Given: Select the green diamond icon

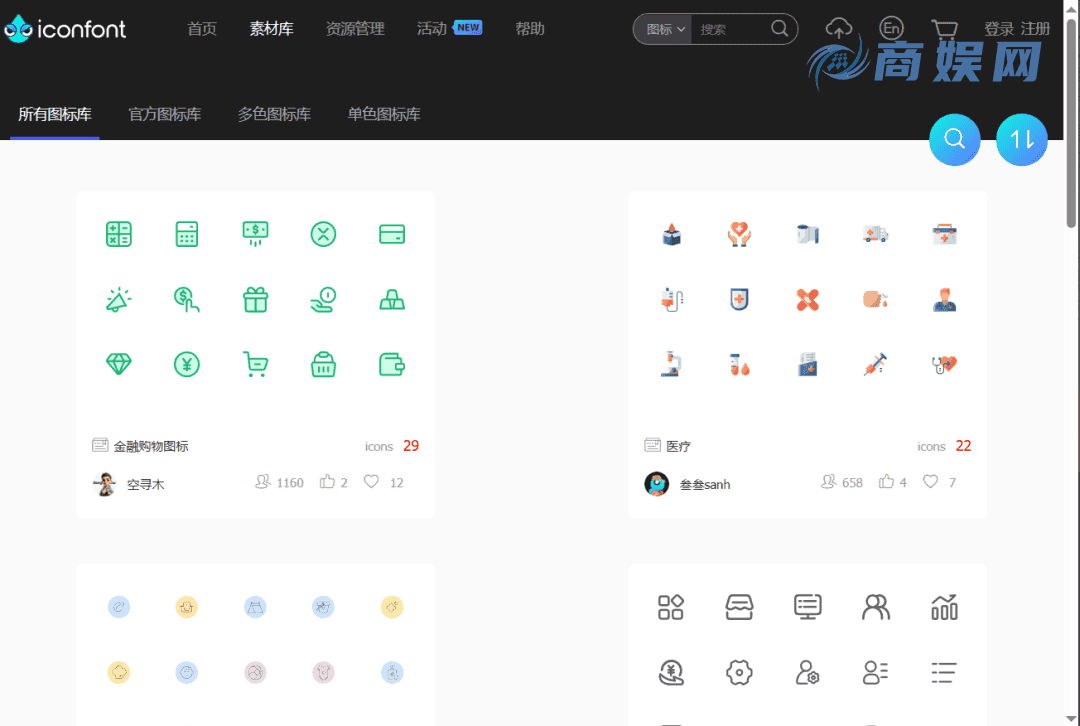Looking at the screenshot, I should [118, 364].
